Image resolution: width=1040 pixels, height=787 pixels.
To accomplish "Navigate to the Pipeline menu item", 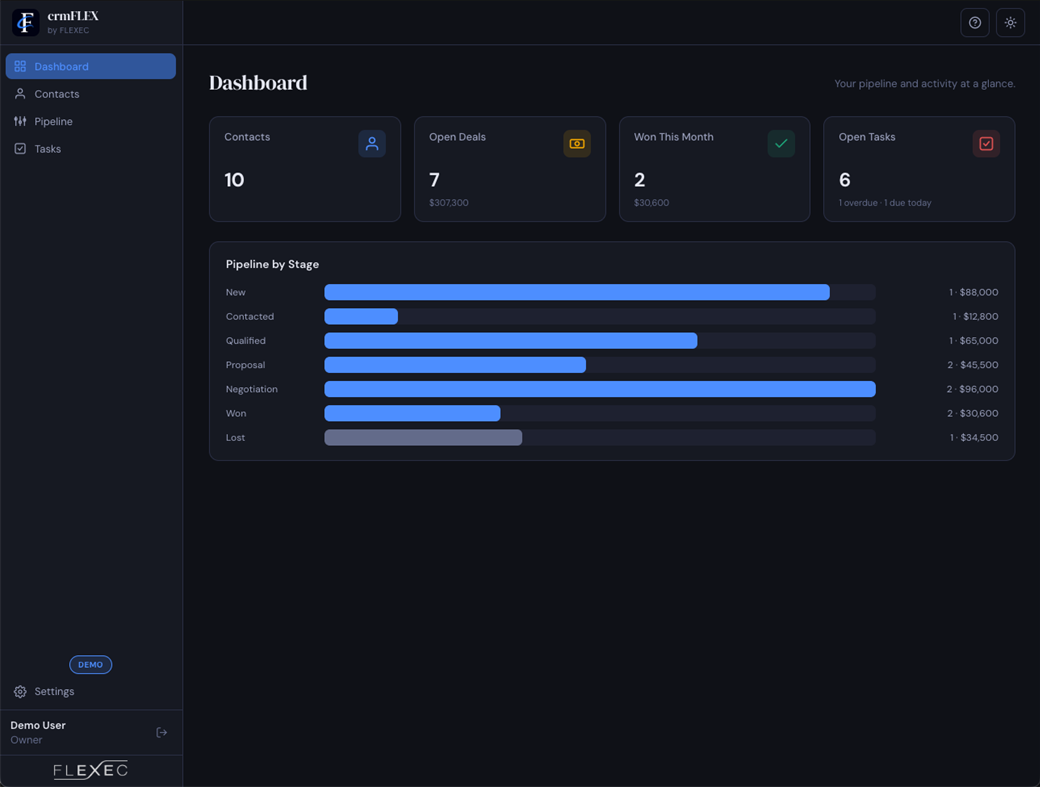I will (91, 121).
